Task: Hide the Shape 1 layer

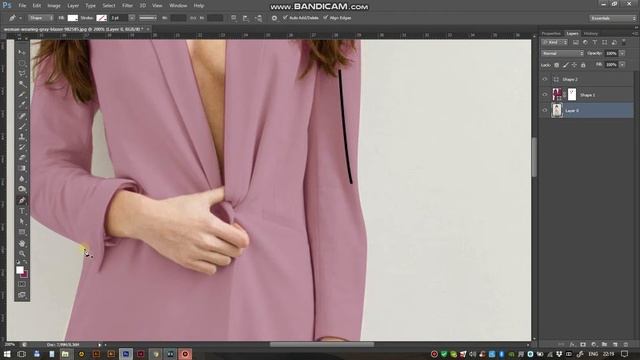Action: click(545, 95)
